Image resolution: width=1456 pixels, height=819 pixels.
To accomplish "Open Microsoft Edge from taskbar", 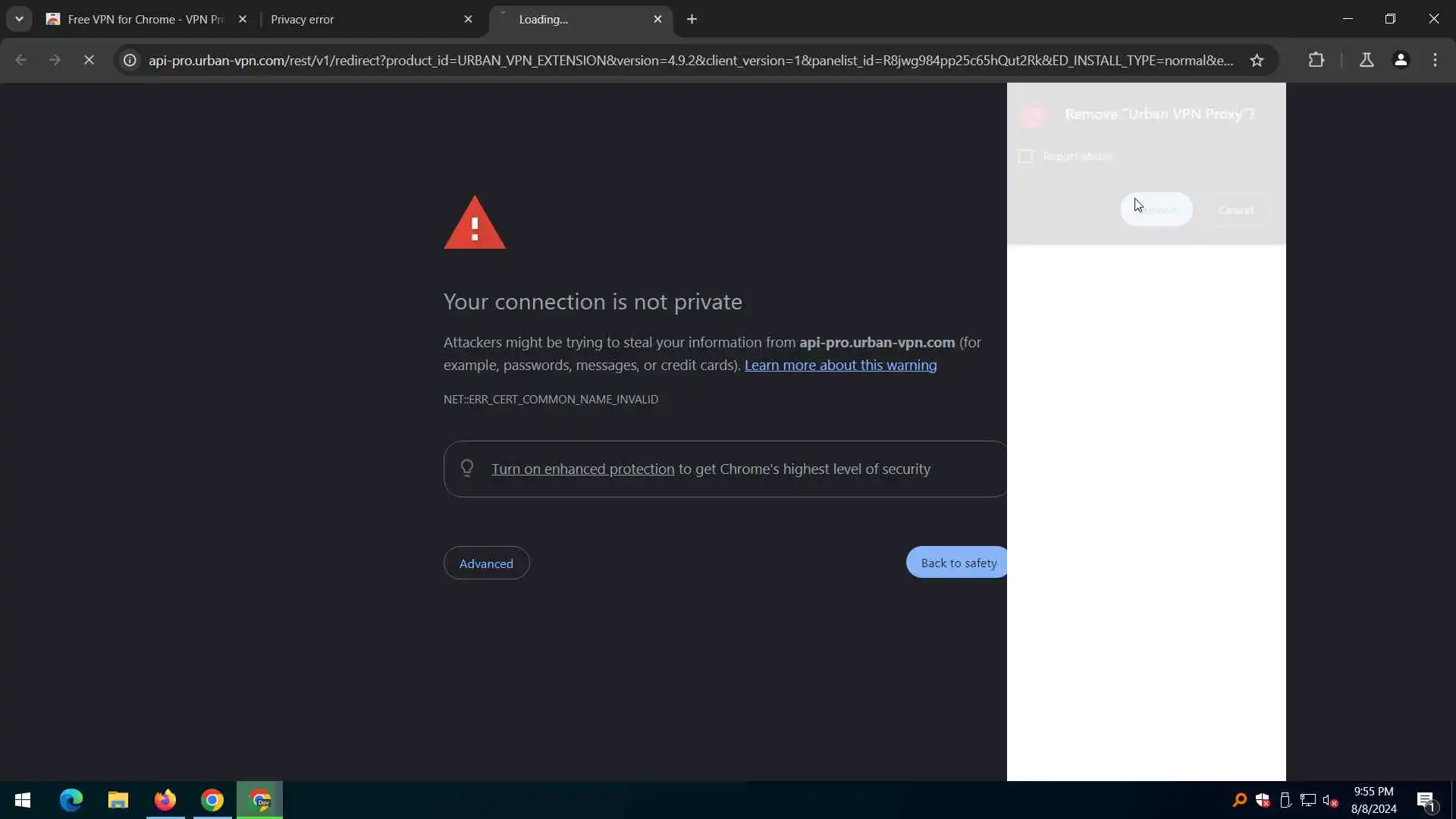I will (x=71, y=800).
